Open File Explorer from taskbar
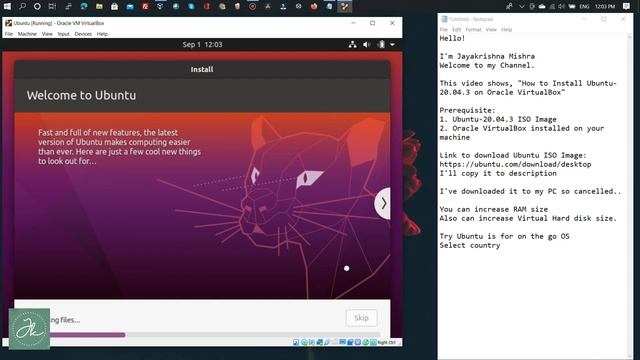Image resolution: width=640 pixels, height=360 pixels. tap(99, 6)
